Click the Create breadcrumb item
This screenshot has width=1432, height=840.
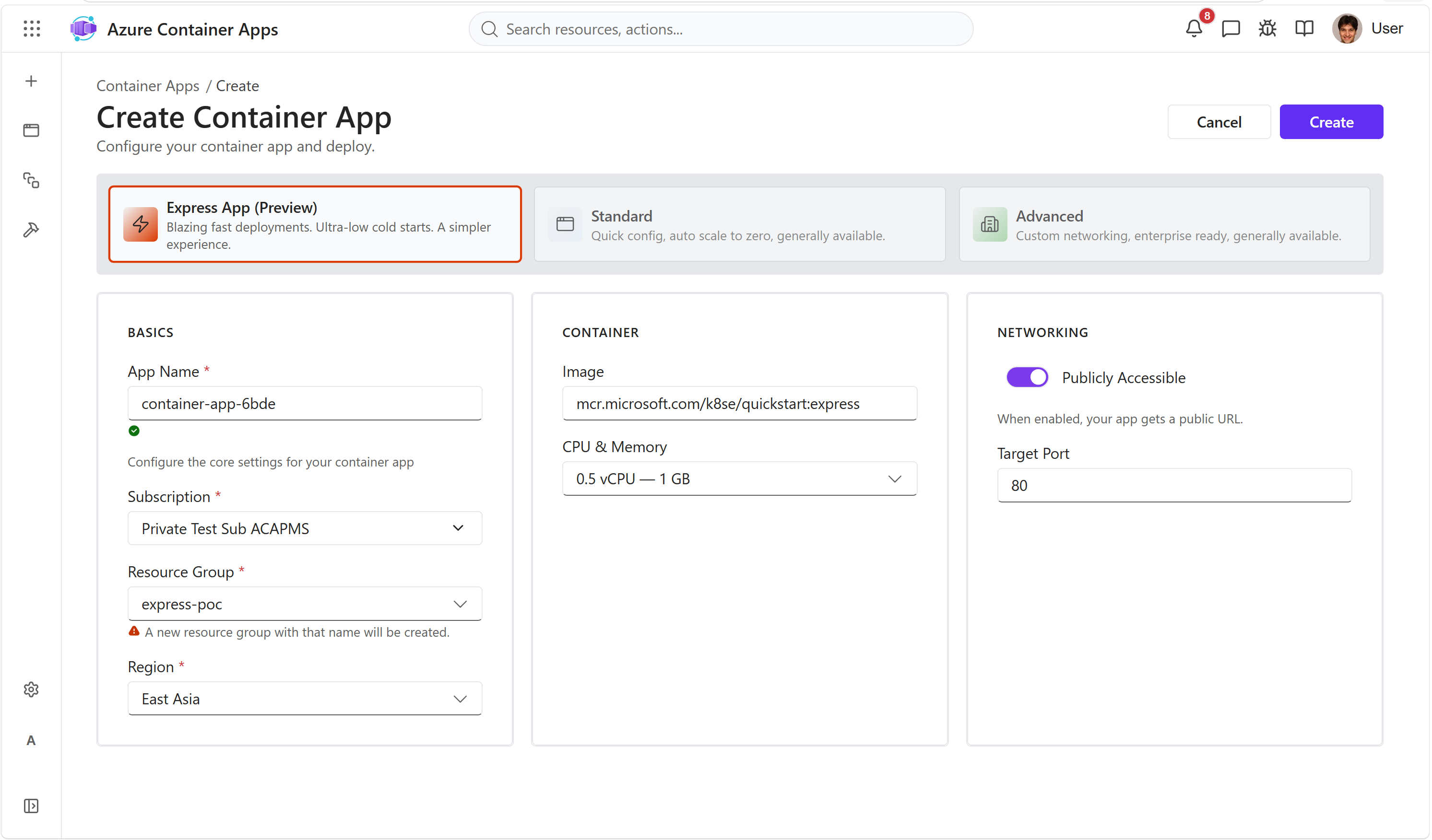pos(237,86)
